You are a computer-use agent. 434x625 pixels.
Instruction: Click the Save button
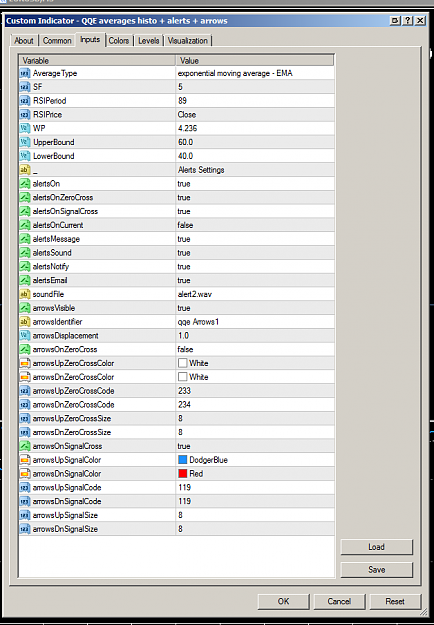tap(377, 570)
